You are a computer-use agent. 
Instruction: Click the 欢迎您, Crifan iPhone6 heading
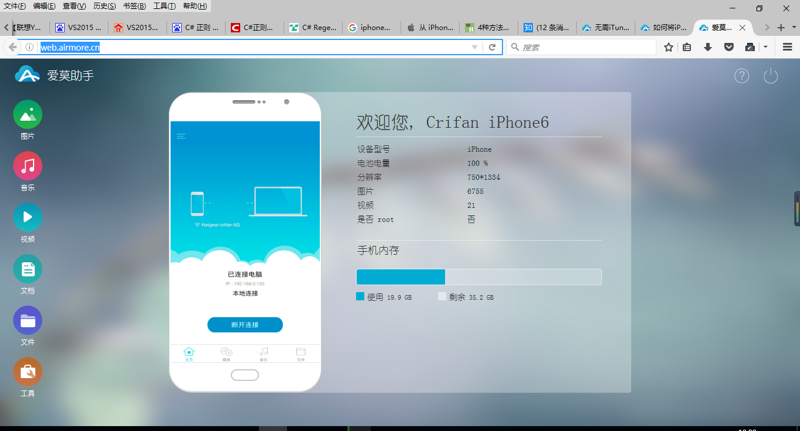[x=453, y=122]
